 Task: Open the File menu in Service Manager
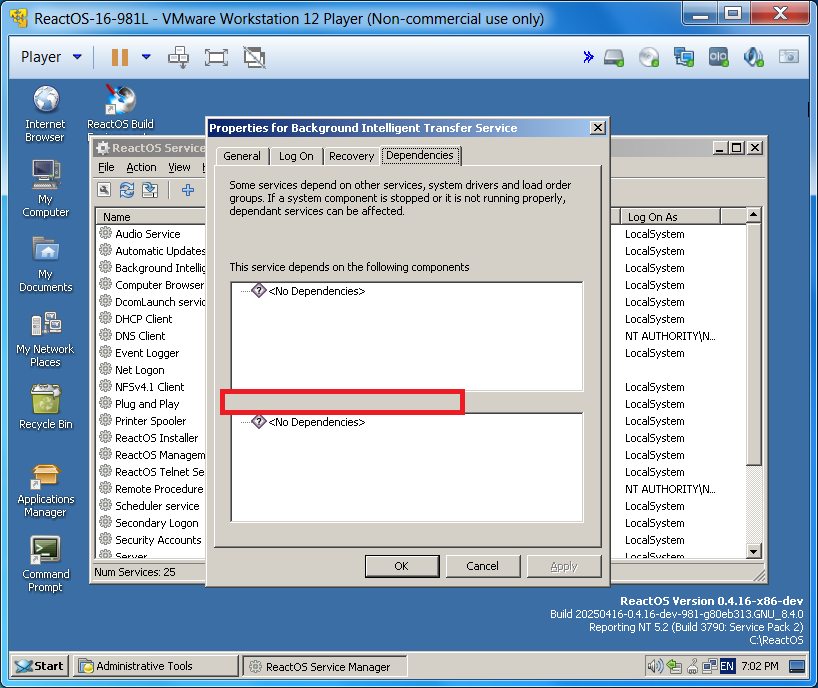(x=106, y=167)
